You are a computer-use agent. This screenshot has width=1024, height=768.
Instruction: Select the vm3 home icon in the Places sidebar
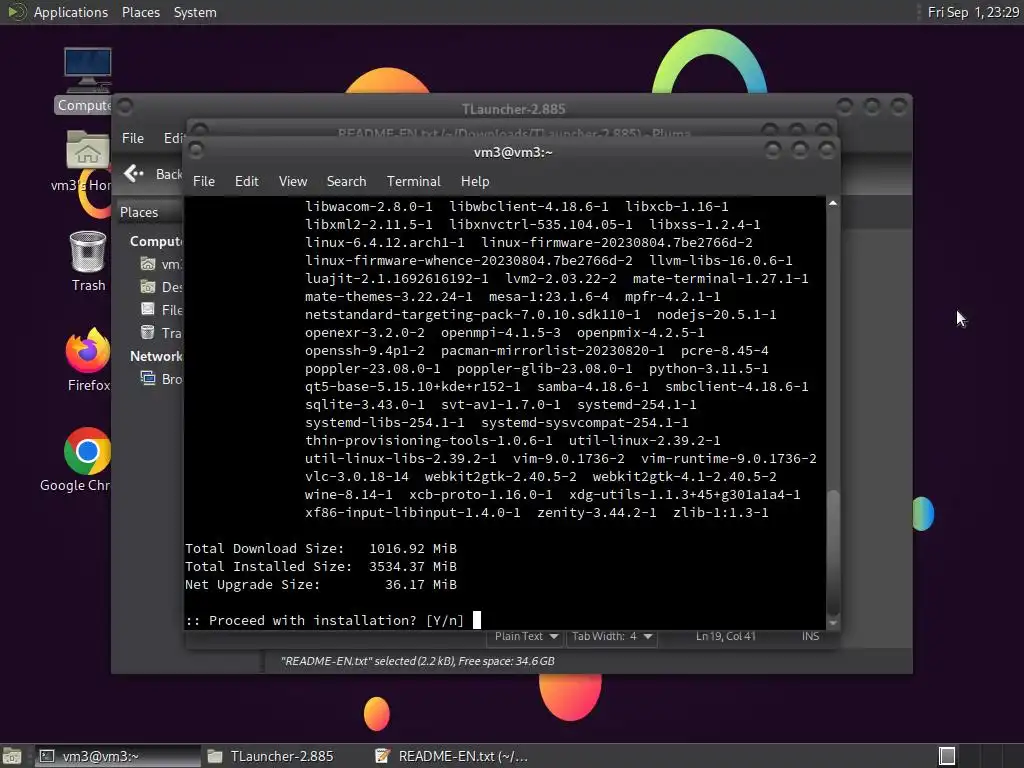(148, 264)
